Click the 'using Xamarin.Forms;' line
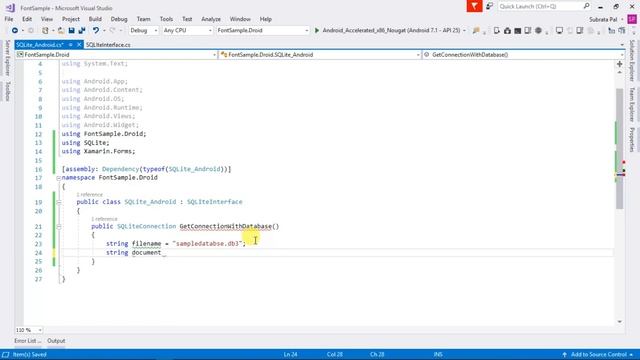 [x=98, y=151]
